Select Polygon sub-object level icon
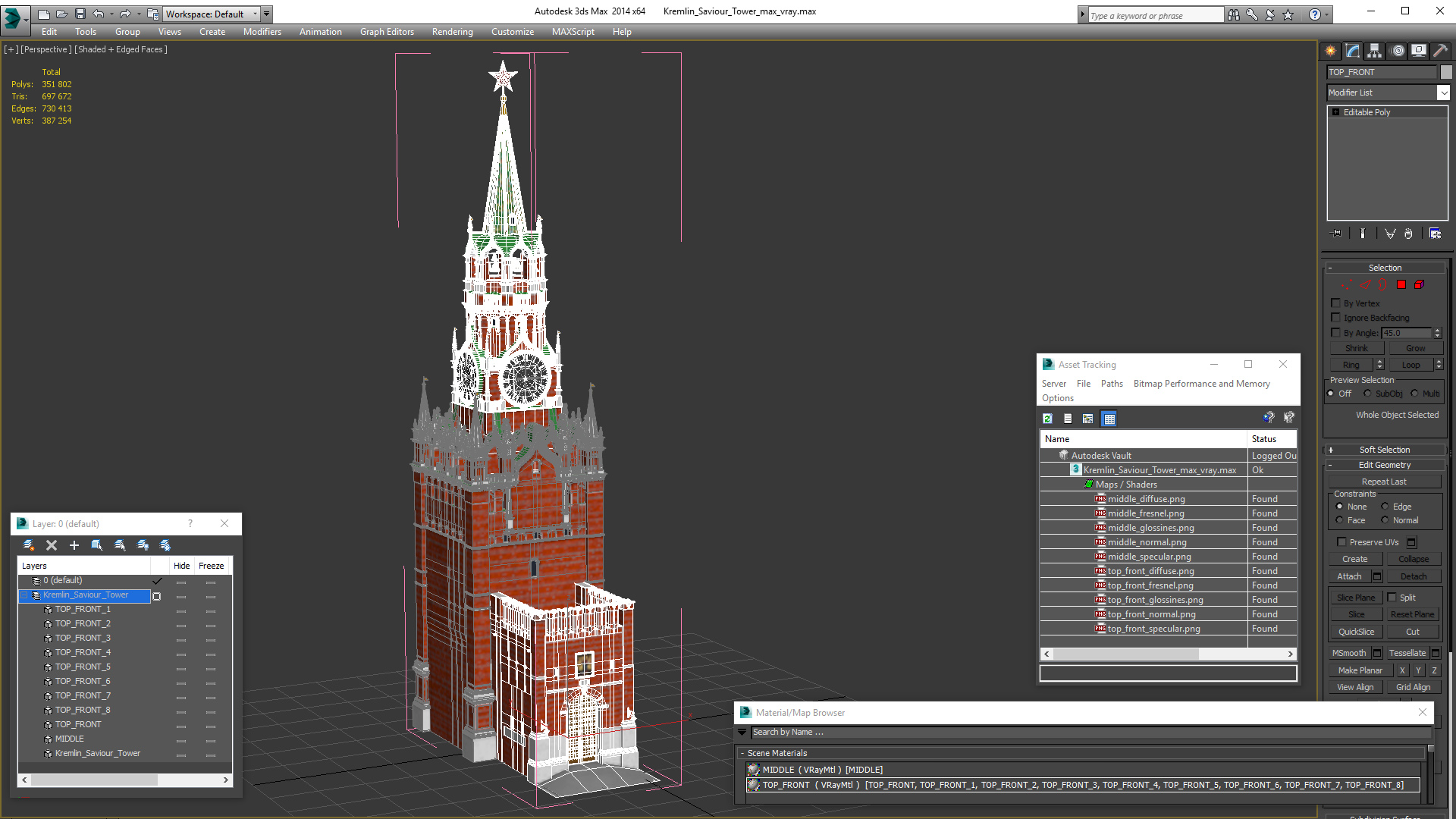1456x819 pixels. [1401, 285]
